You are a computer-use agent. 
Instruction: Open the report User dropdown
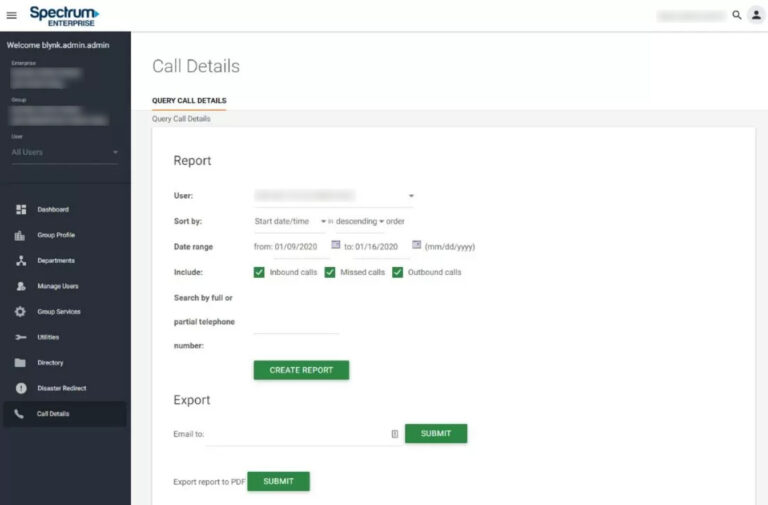pos(334,196)
